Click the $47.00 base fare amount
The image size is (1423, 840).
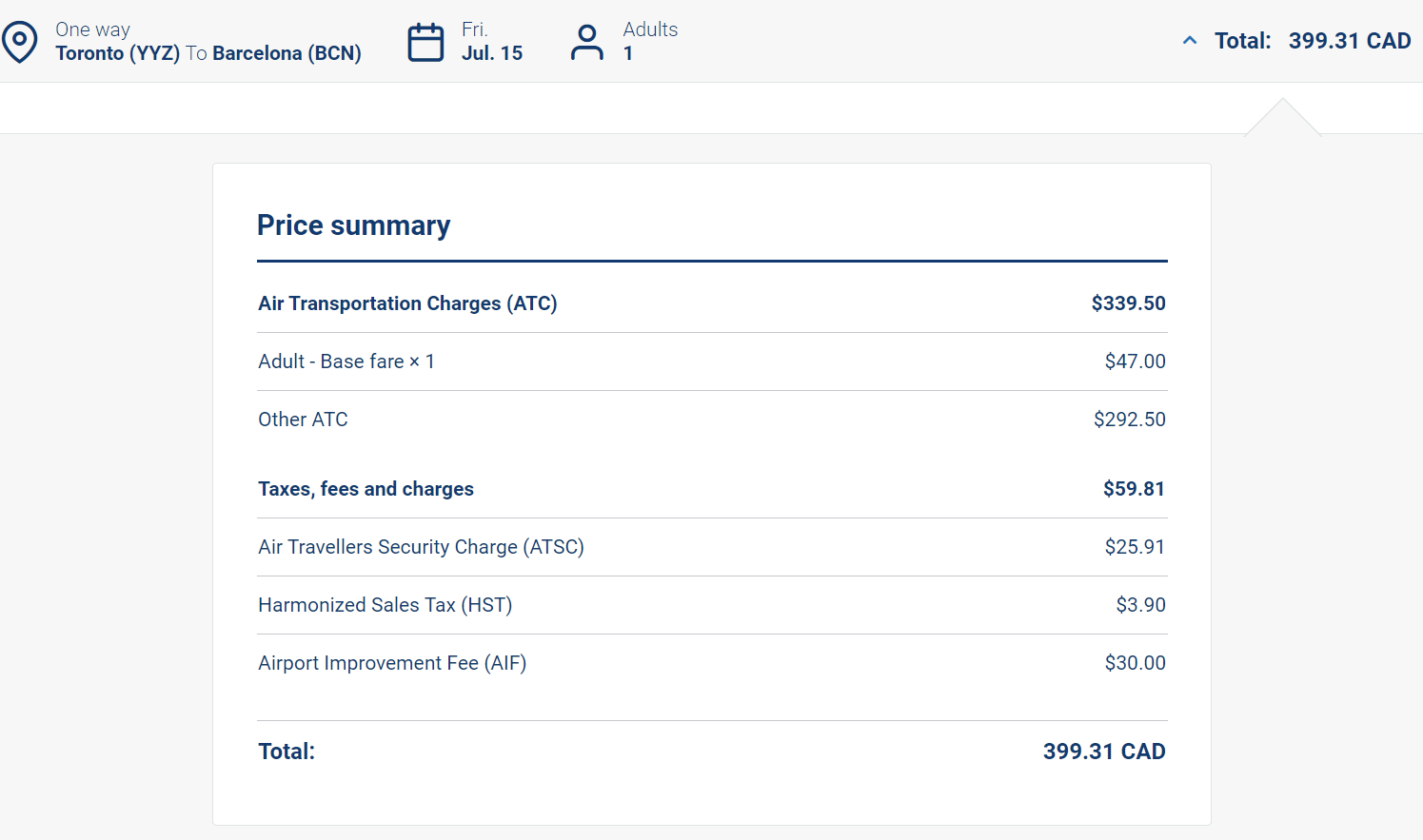tap(1135, 361)
